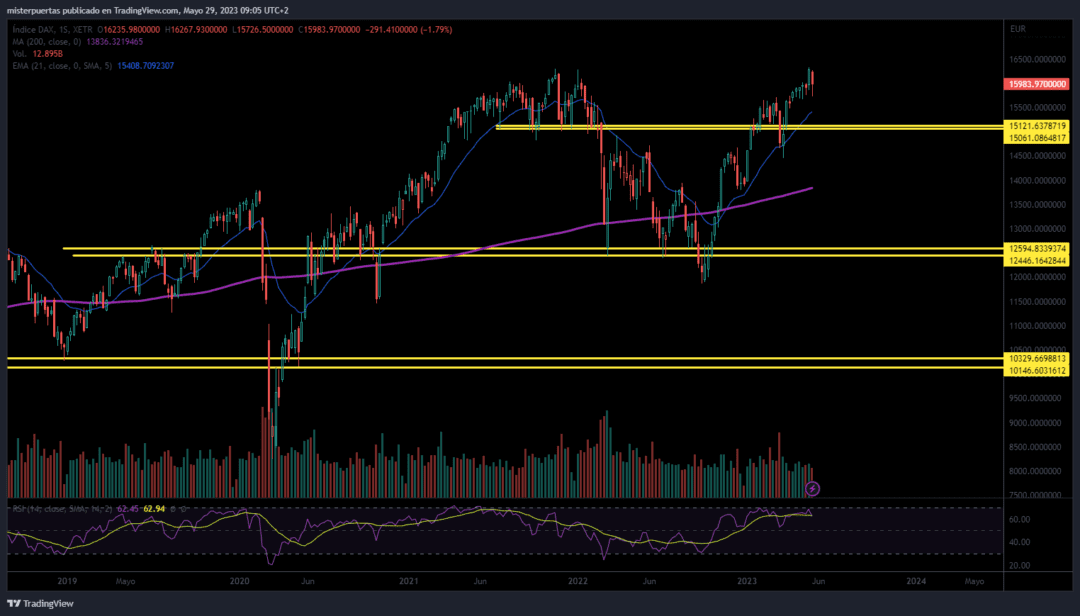Screen dimensions: 1080x616
Task: Select the 10329.6698813 support level label
Action: click(1038, 358)
